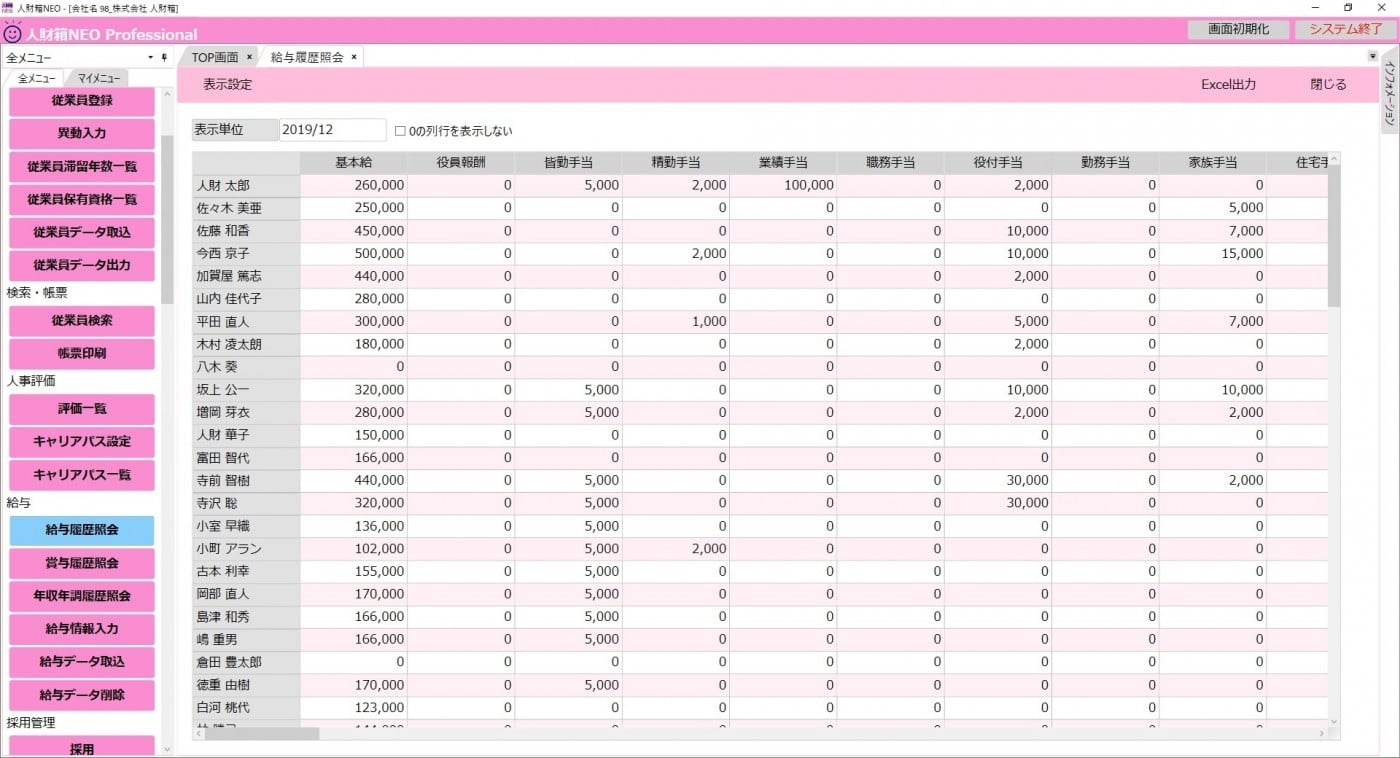Image resolution: width=1400 pixels, height=758 pixels.
Task: Click the smiley app logo icon
Action: pos(13,32)
